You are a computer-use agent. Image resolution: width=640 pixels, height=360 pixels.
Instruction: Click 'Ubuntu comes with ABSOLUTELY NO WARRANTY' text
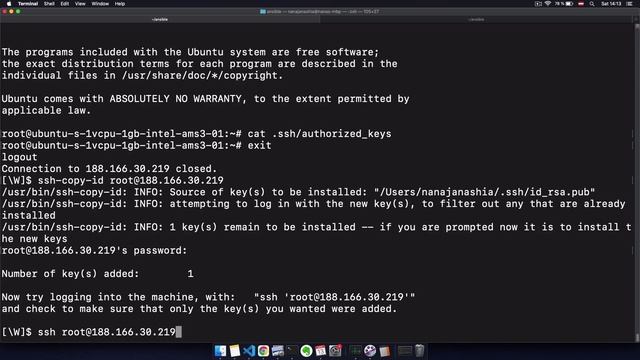[121, 99]
